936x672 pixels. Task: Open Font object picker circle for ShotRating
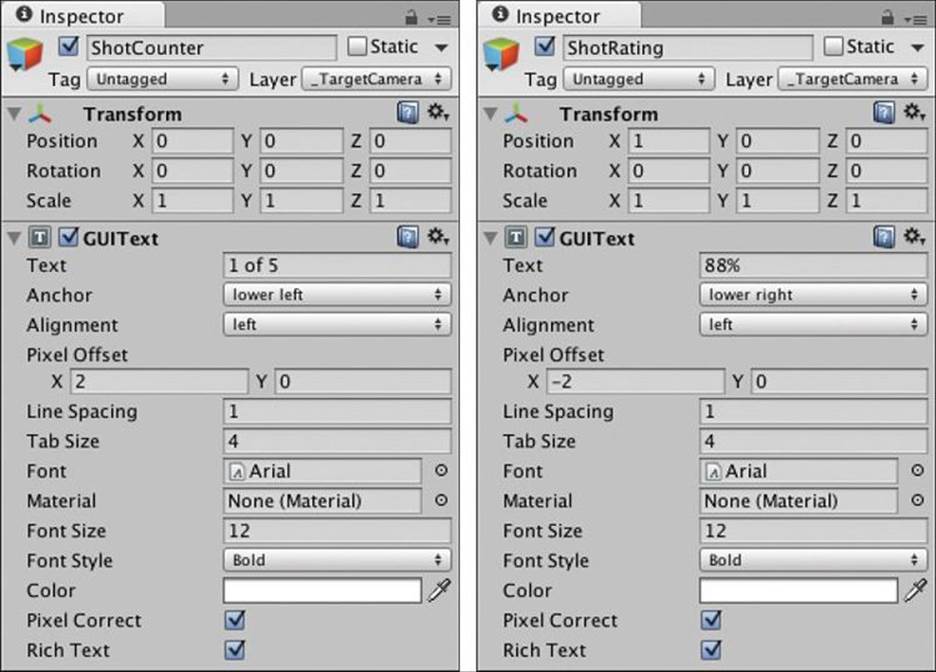click(x=917, y=470)
